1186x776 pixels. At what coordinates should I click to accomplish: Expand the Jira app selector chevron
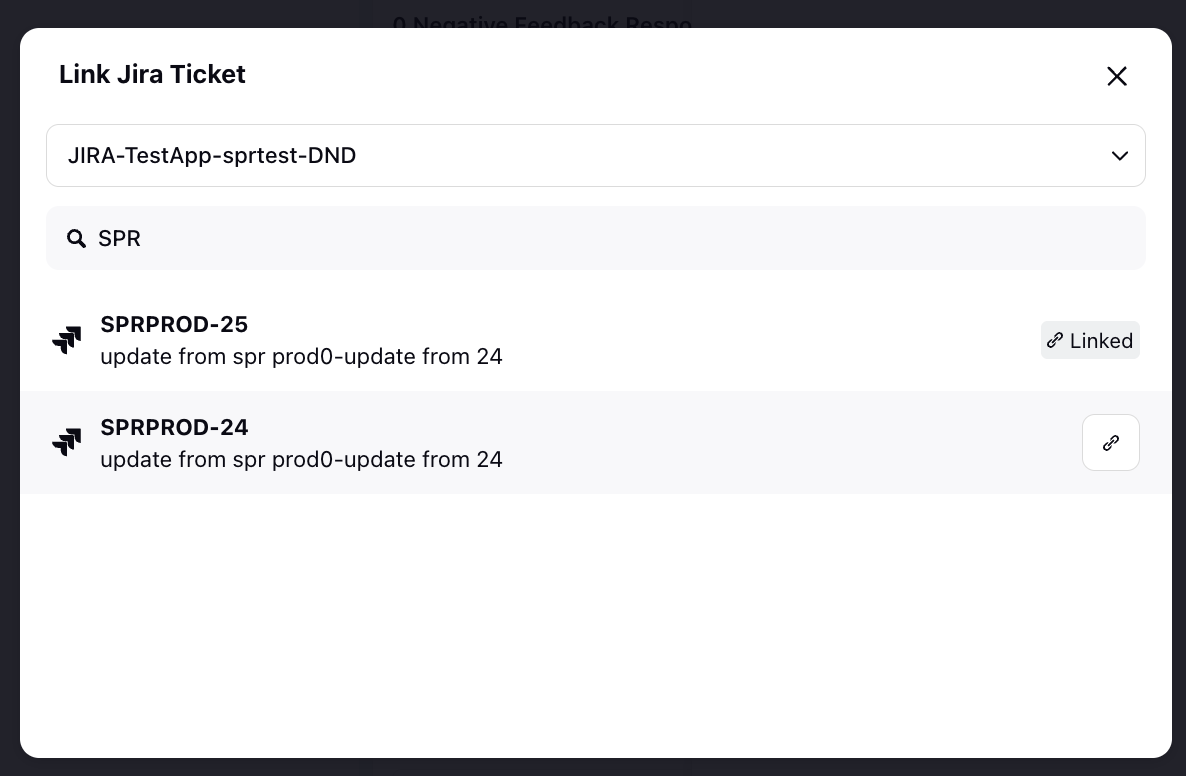click(x=1119, y=156)
